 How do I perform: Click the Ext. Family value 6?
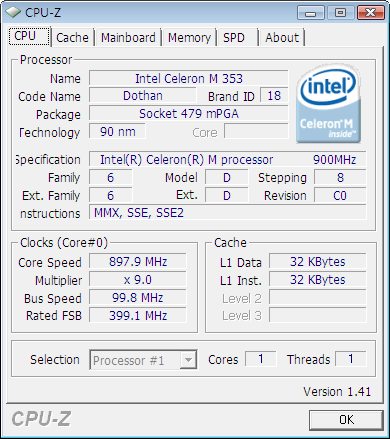click(111, 195)
